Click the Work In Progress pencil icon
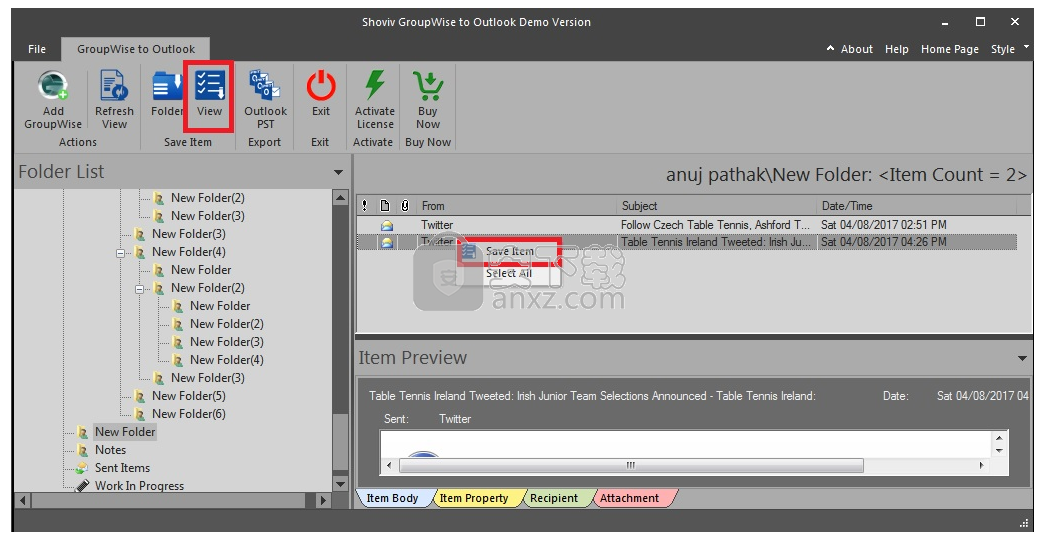The image size is (1043, 546). point(82,486)
